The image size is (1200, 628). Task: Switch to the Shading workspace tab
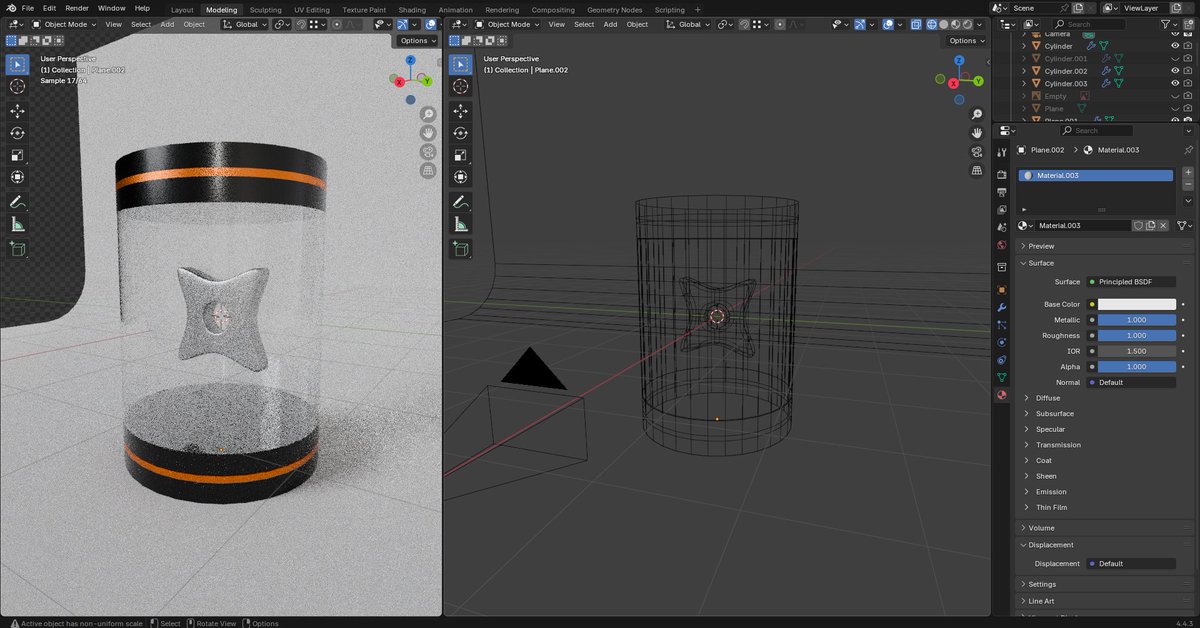pos(412,9)
